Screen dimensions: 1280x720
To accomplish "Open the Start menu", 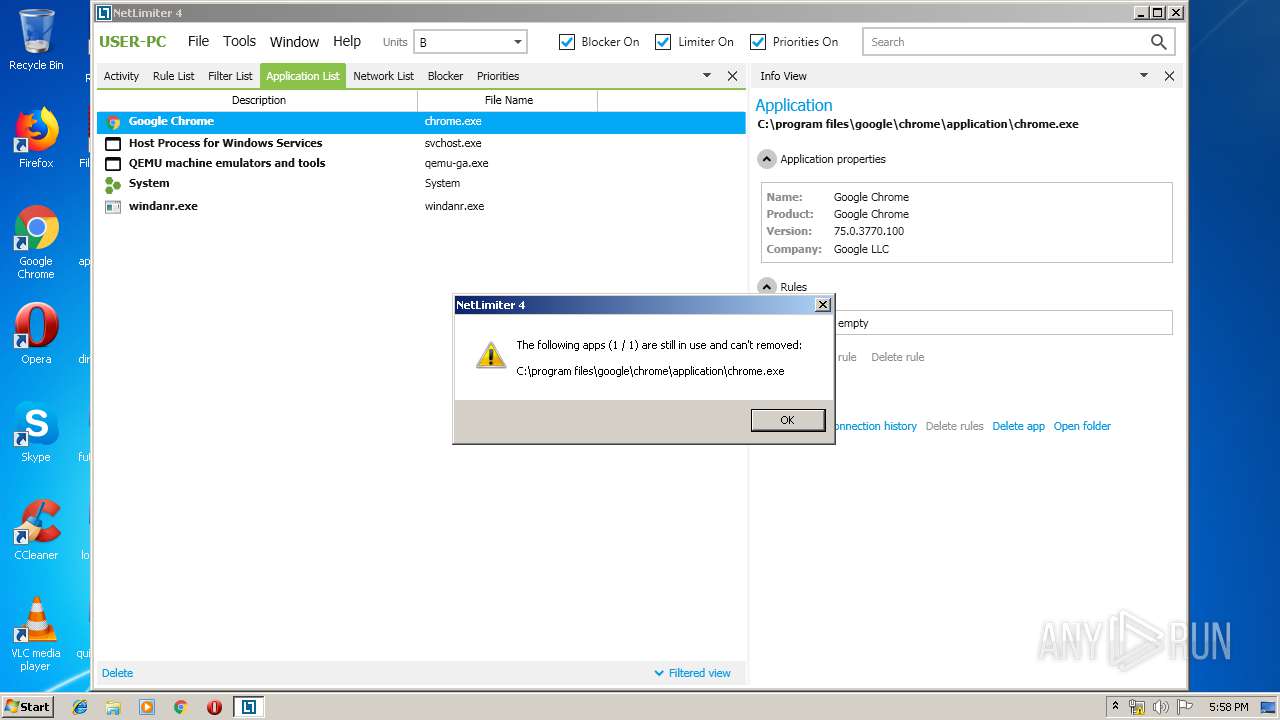I will [x=27, y=707].
